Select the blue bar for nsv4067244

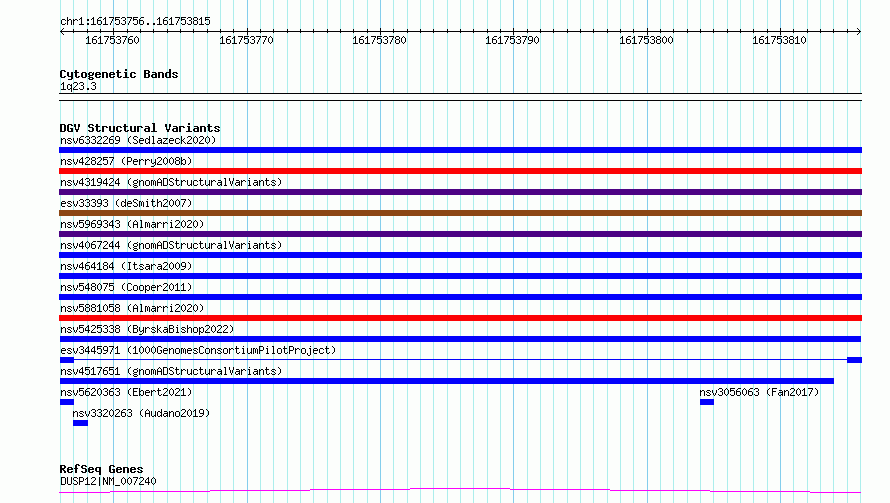click(460, 255)
